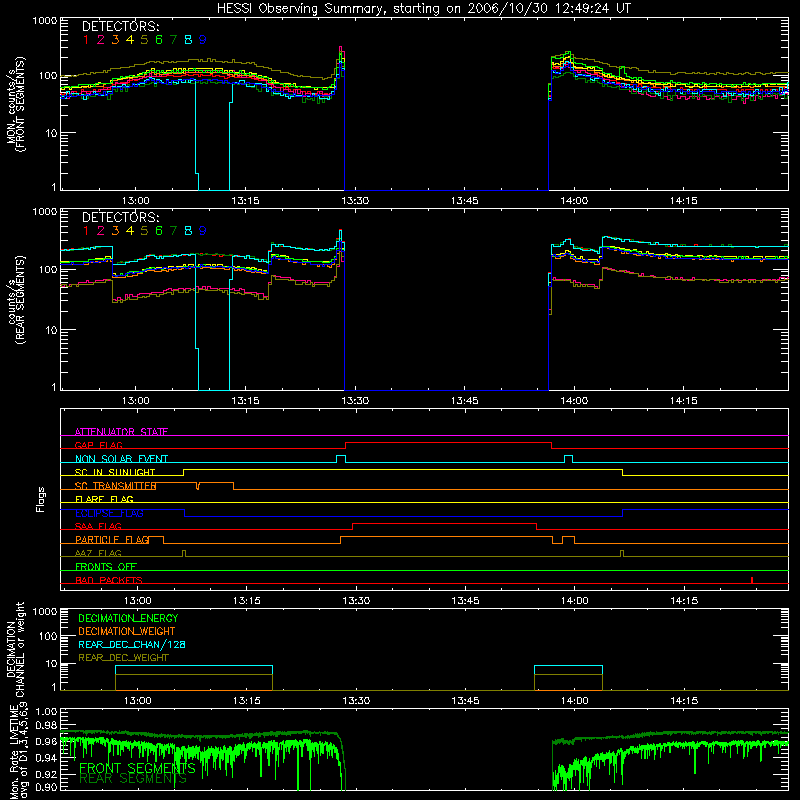Select the ATTENUATOR STATE flag label

pyautogui.click(x=121, y=432)
